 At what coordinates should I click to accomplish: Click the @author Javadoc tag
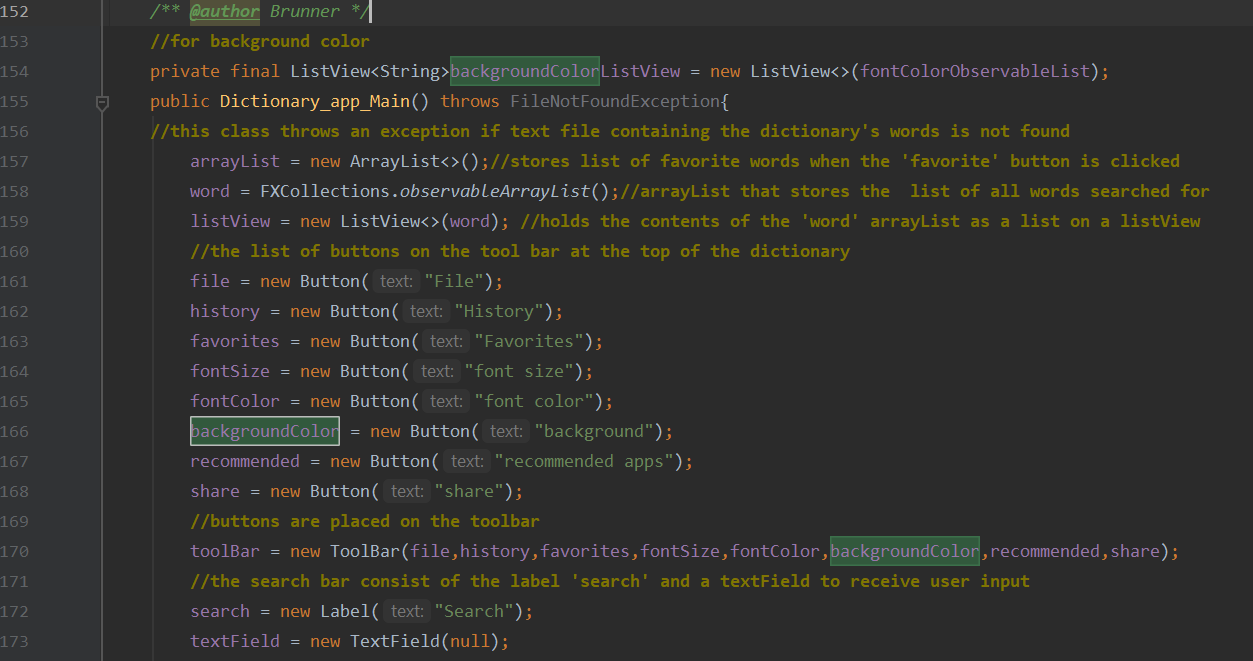[x=225, y=12]
